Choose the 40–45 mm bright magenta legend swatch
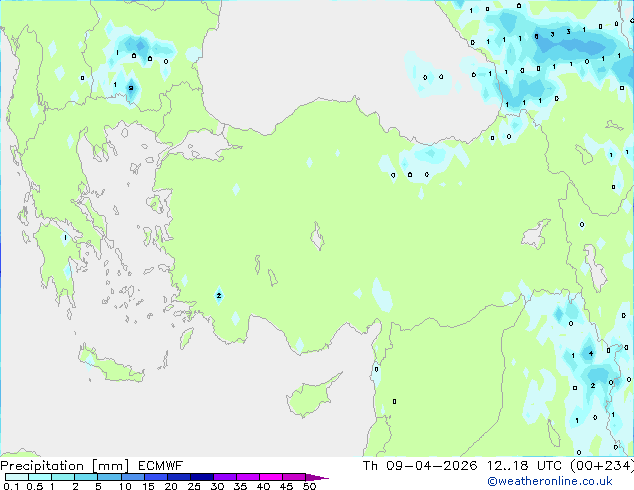Screen dimensions: 634x490 [x=271, y=477]
